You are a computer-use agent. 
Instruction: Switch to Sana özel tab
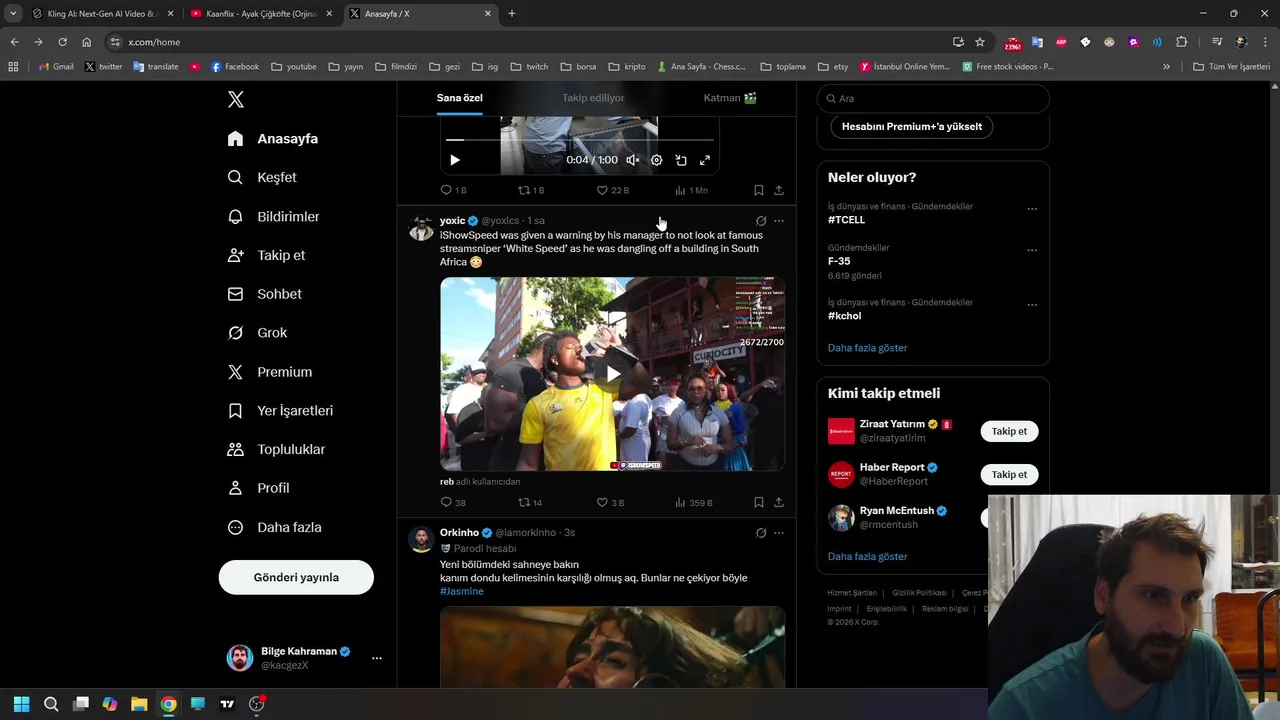tap(459, 98)
